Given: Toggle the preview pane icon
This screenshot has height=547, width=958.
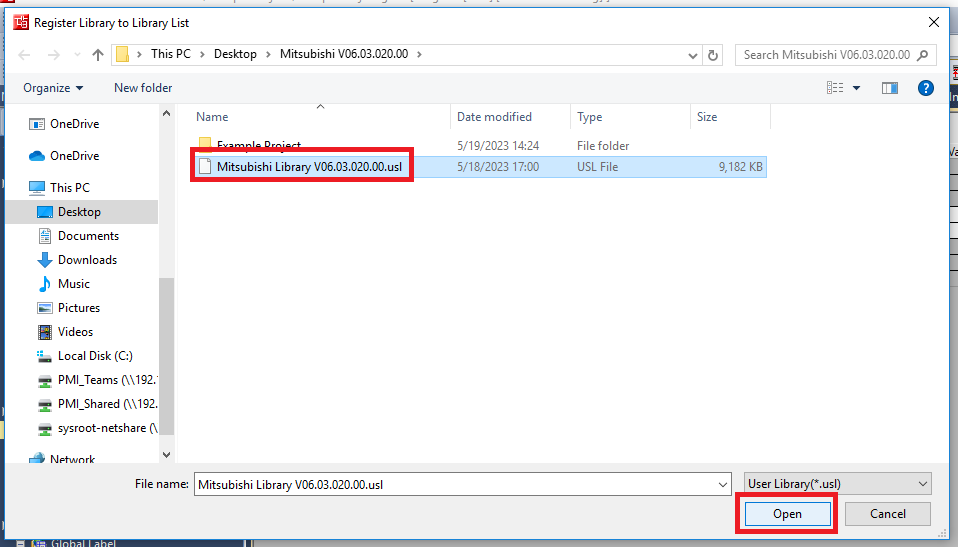Looking at the screenshot, I should click(x=889, y=88).
